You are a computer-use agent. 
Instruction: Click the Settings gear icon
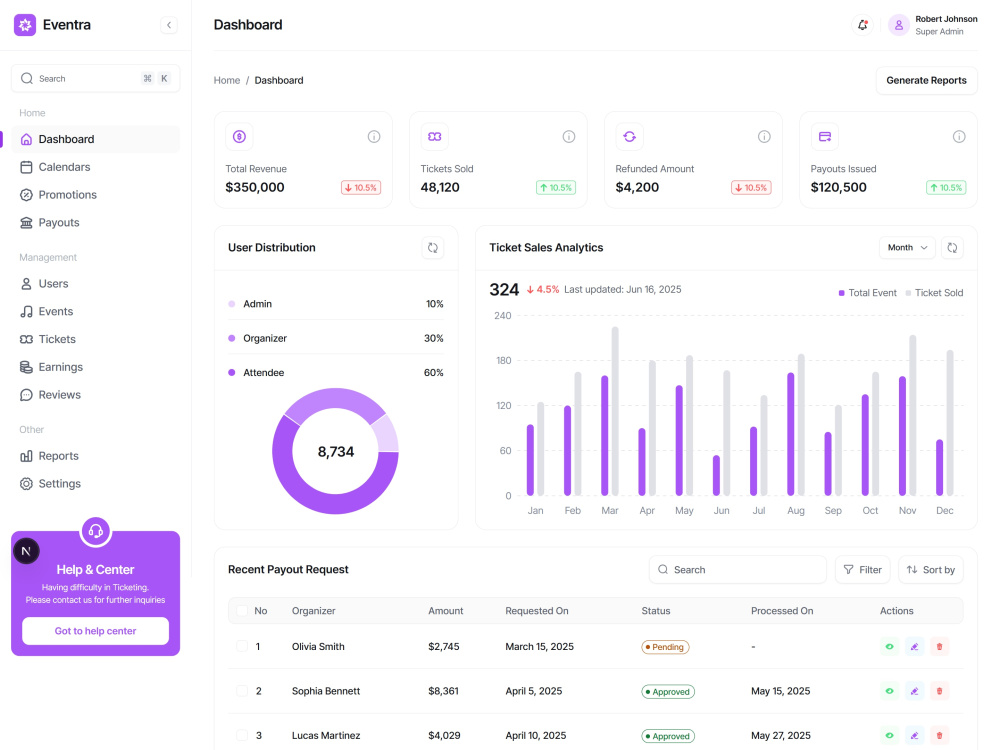tap(26, 483)
